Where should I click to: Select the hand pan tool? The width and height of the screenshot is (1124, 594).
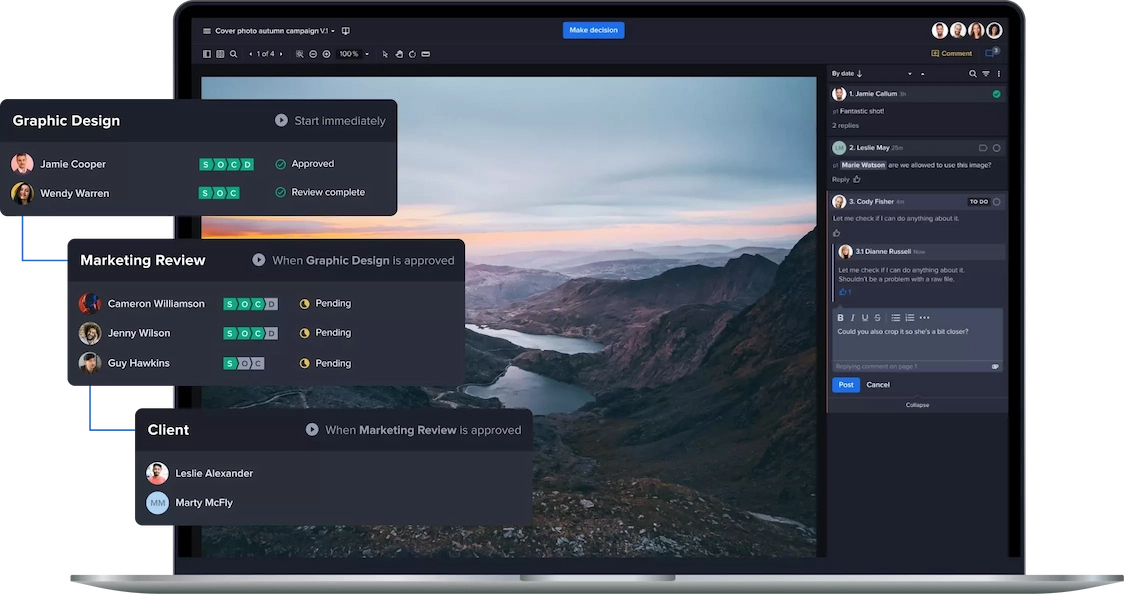click(399, 54)
